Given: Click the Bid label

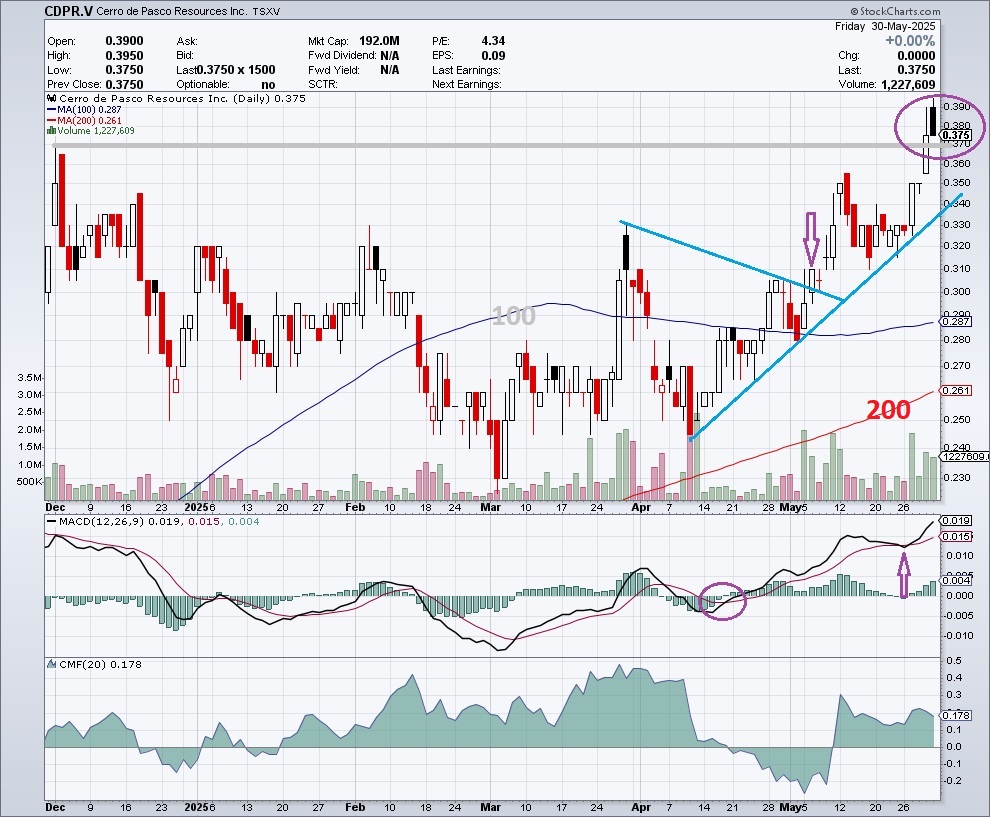Looking at the screenshot, I should point(185,56).
